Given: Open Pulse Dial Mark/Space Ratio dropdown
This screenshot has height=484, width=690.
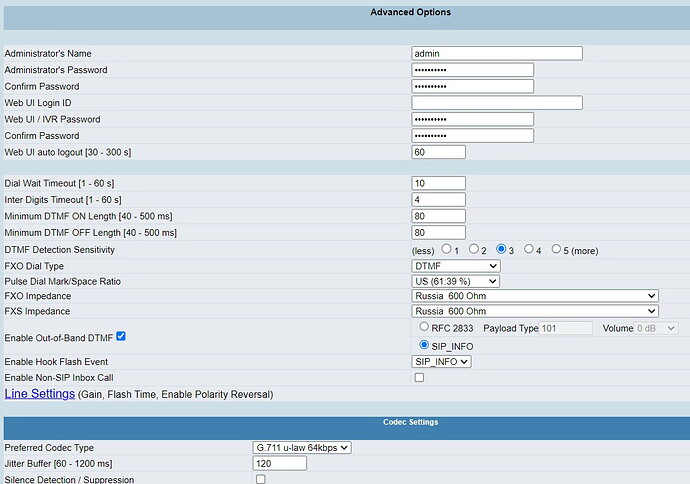Looking at the screenshot, I should pos(456,281).
